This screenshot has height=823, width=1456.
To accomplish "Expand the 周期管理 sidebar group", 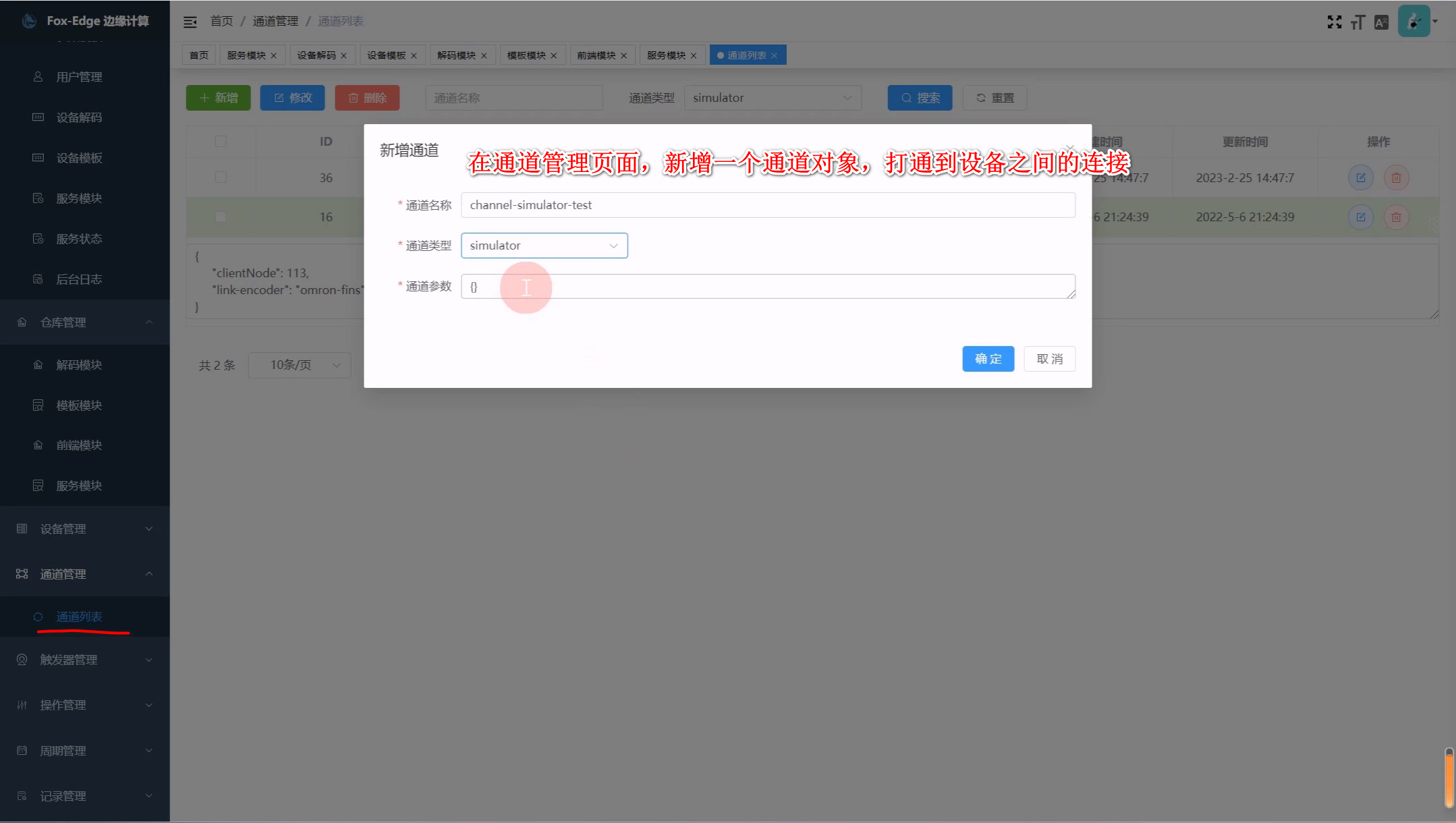I will click(85, 751).
